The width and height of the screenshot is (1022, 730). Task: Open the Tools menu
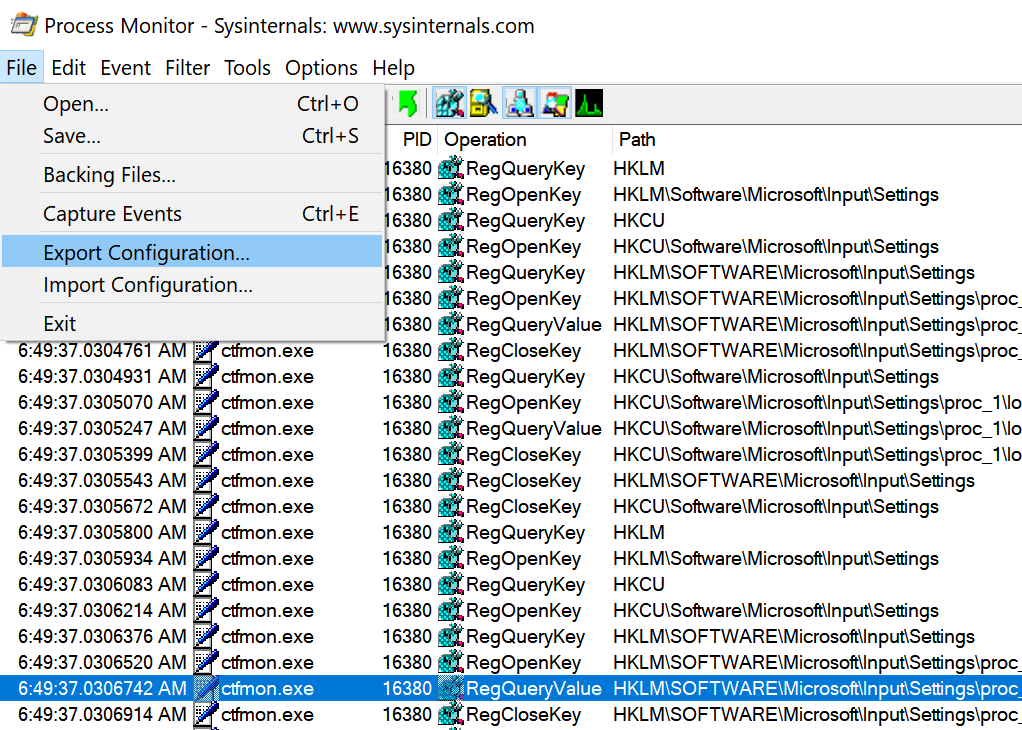coord(247,68)
